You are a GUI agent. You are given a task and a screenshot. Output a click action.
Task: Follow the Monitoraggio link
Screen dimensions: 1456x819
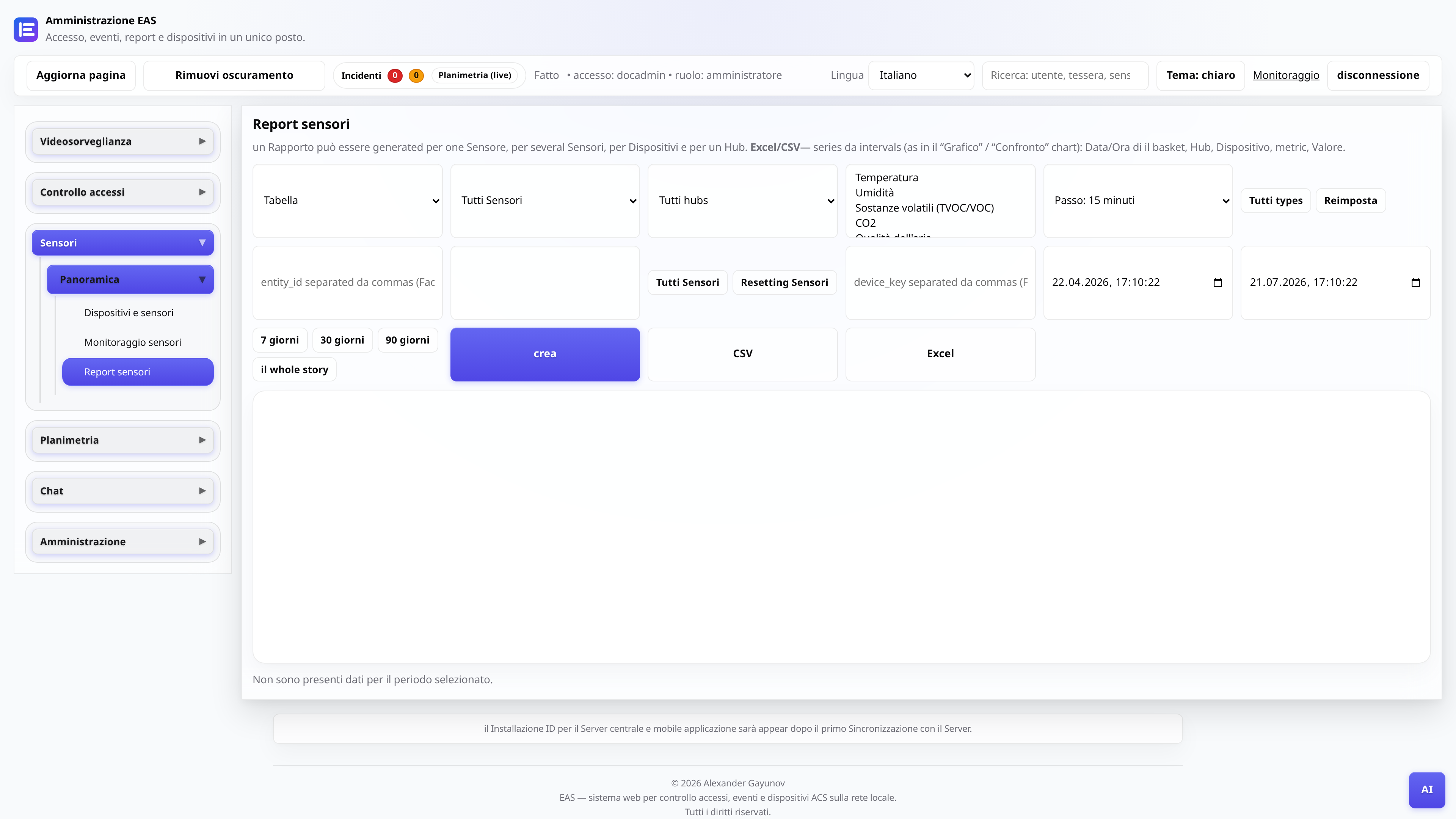(x=1286, y=75)
